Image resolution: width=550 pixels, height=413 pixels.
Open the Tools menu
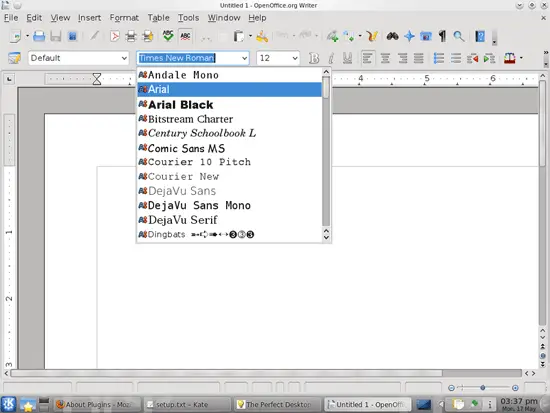(188, 18)
